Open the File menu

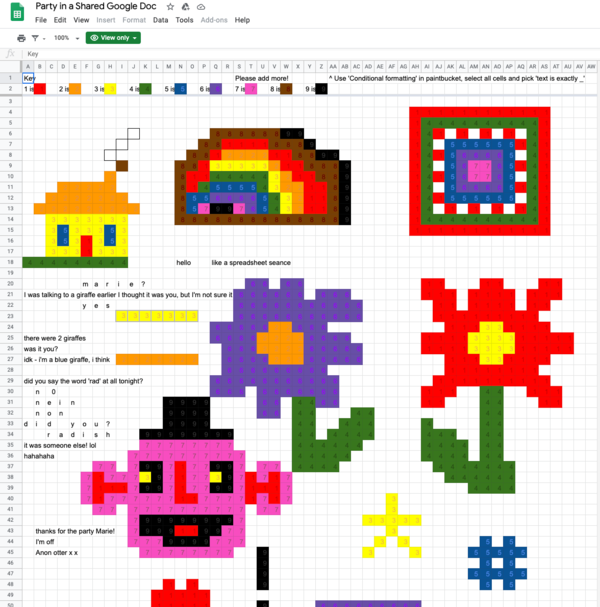point(40,20)
